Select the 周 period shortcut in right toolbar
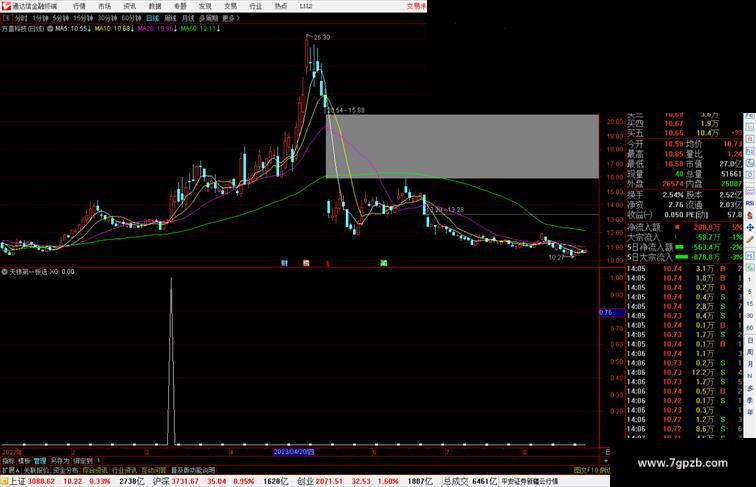The height and width of the screenshot is (487, 756). click(x=750, y=352)
